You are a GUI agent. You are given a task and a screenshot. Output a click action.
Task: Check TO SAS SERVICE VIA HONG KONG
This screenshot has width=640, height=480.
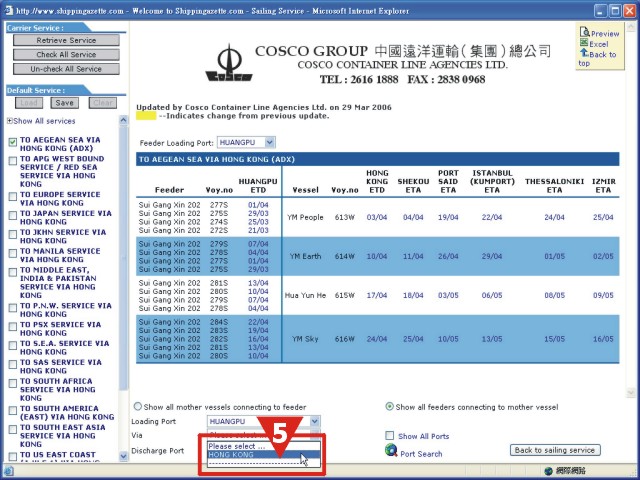click(13, 364)
